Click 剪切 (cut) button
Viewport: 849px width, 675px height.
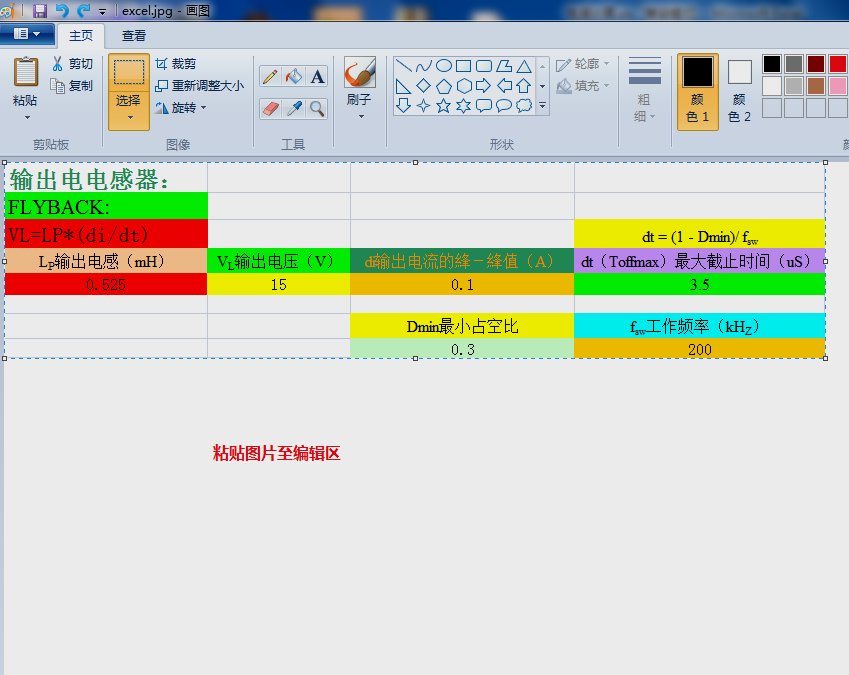click(73, 64)
